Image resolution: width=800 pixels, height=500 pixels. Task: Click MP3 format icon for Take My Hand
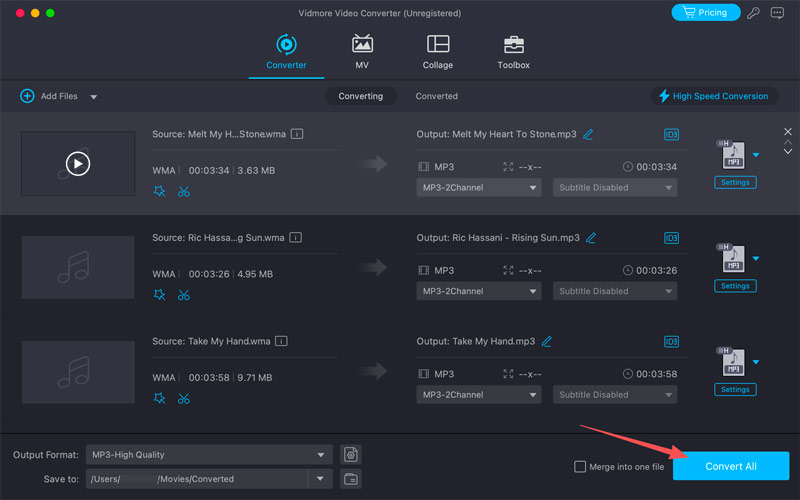(x=732, y=362)
